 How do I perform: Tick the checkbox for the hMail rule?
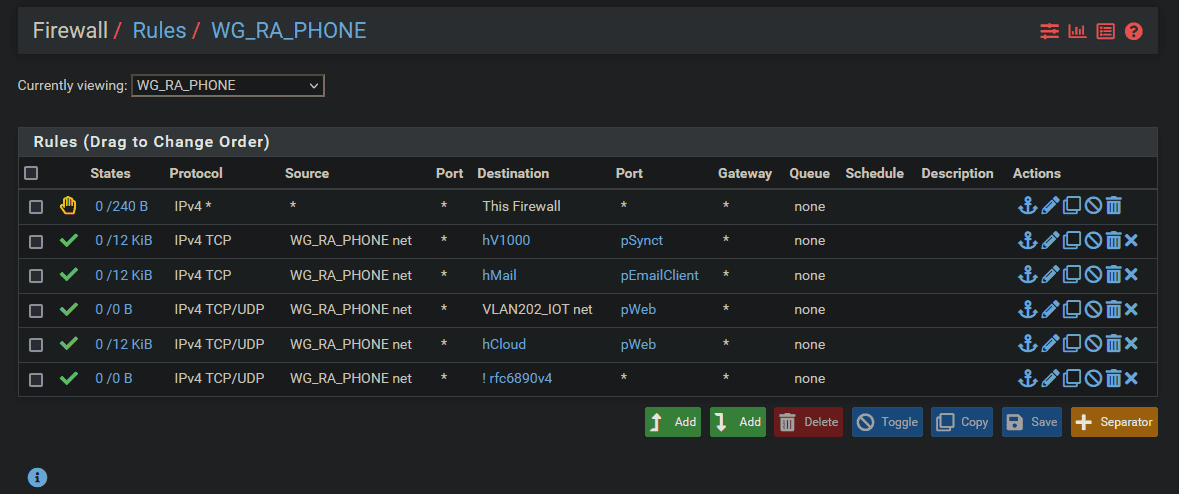click(x=36, y=276)
